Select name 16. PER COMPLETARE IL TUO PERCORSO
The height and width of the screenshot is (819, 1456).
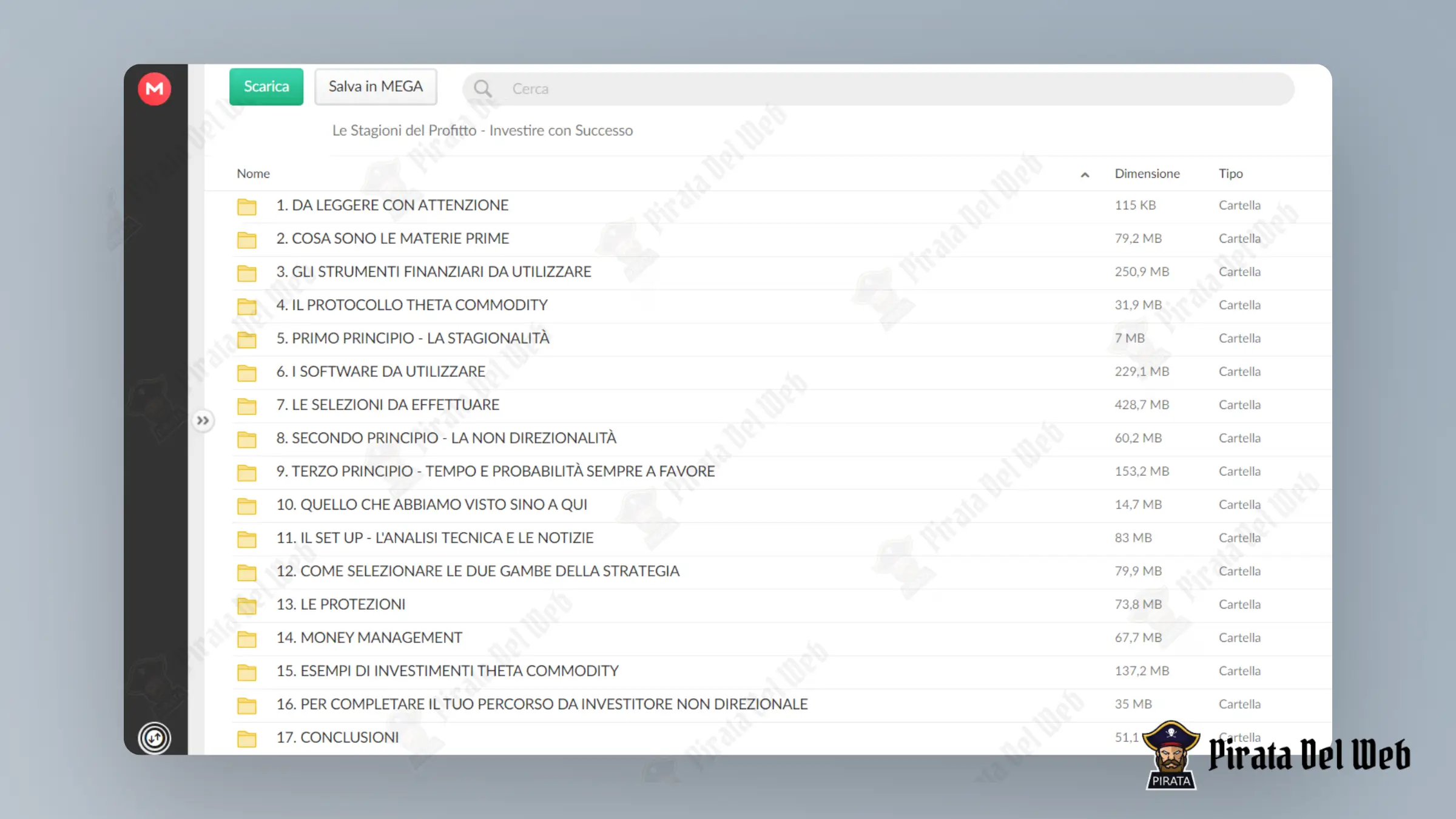click(542, 704)
